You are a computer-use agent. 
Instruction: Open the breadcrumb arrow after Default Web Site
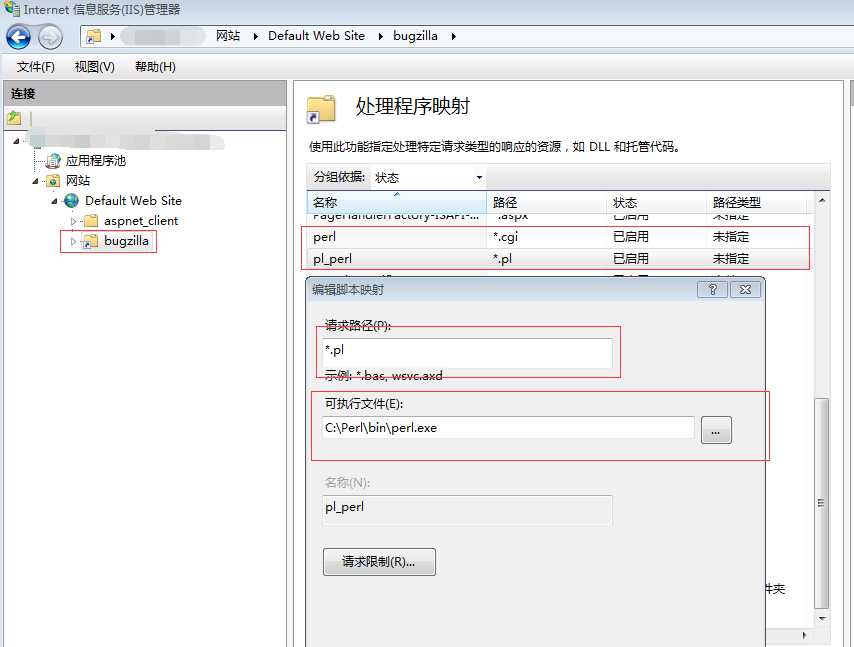pyautogui.click(x=381, y=36)
